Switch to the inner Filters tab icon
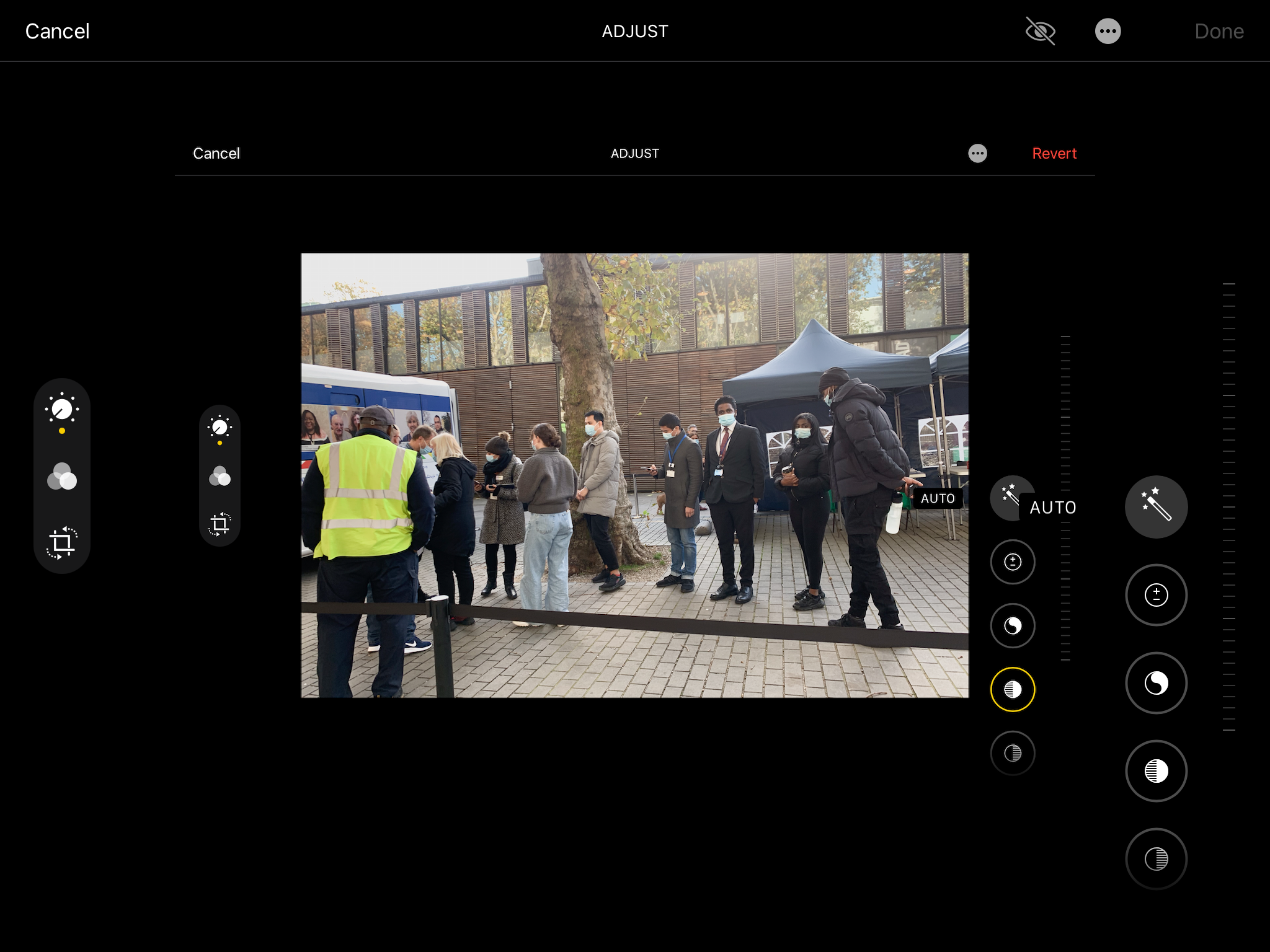Image resolution: width=1270 pixels, height=952 pixels. tap(220, 477)
